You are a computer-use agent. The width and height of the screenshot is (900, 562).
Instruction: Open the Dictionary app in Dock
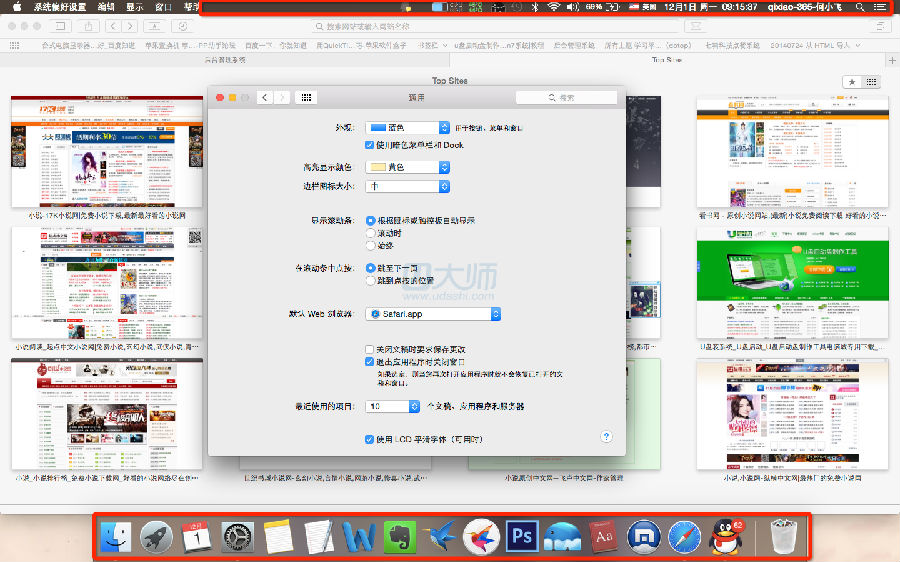point(604,537)
